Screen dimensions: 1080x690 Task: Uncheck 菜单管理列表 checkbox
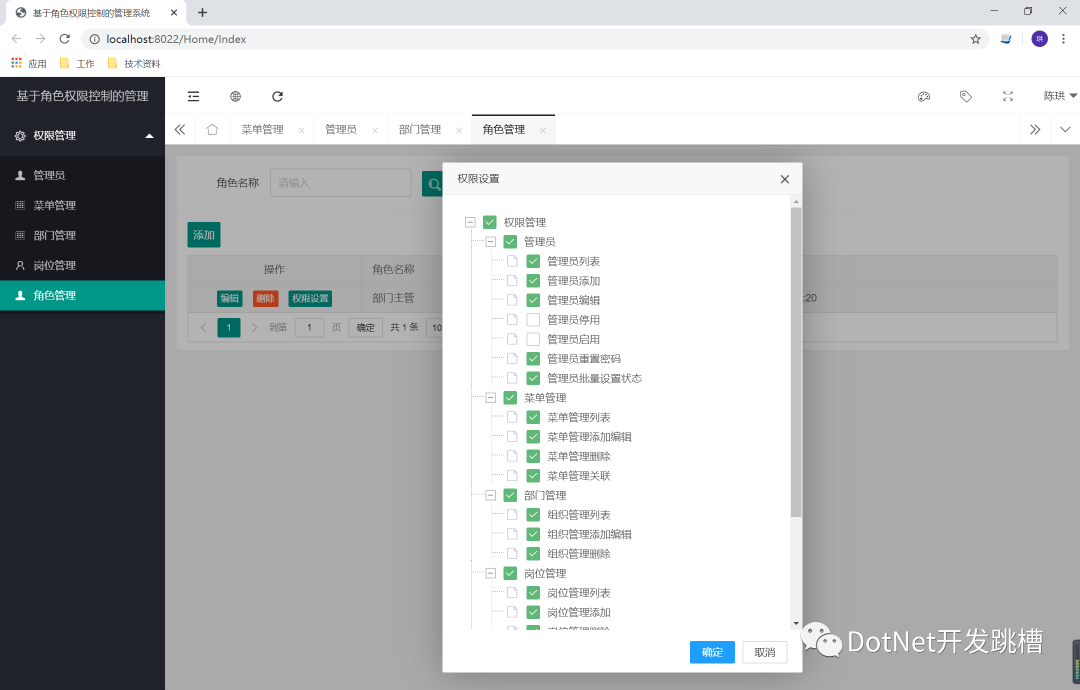533,417
